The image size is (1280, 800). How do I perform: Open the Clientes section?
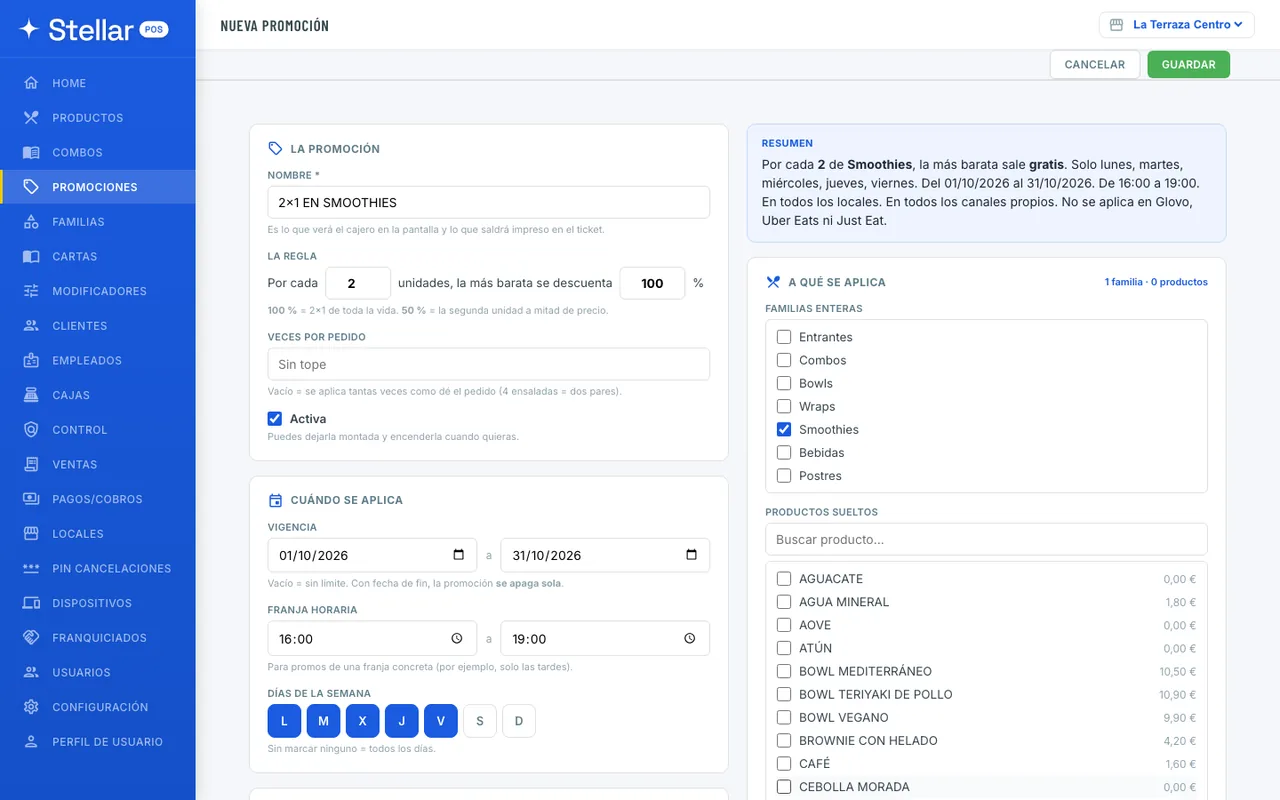point(98,326)
